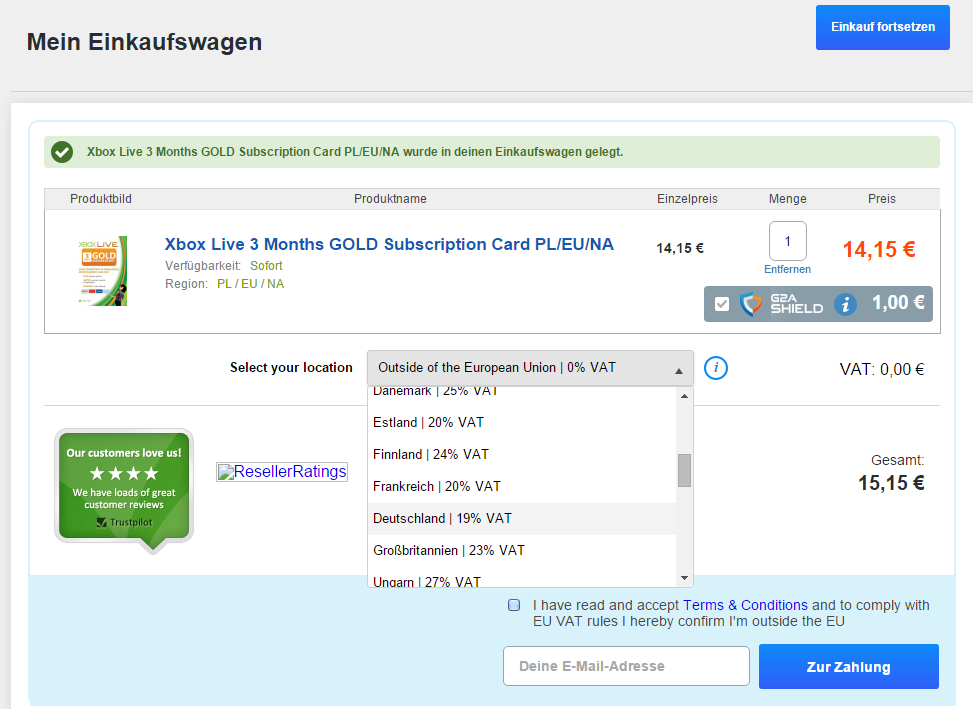Click the dropdown list scrollbar thumb
Viewport: 973px width, 709px height.
point(684,470)
